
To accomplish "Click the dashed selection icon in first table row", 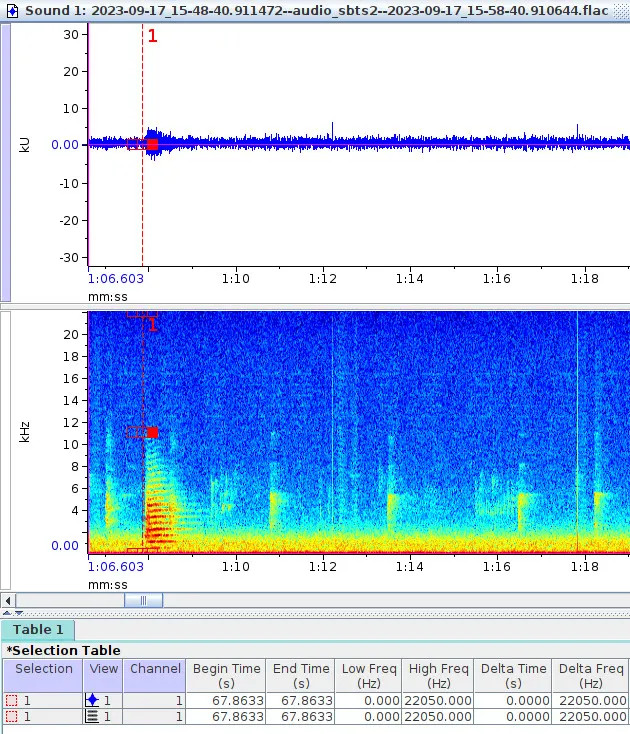I will click(12, 701).
